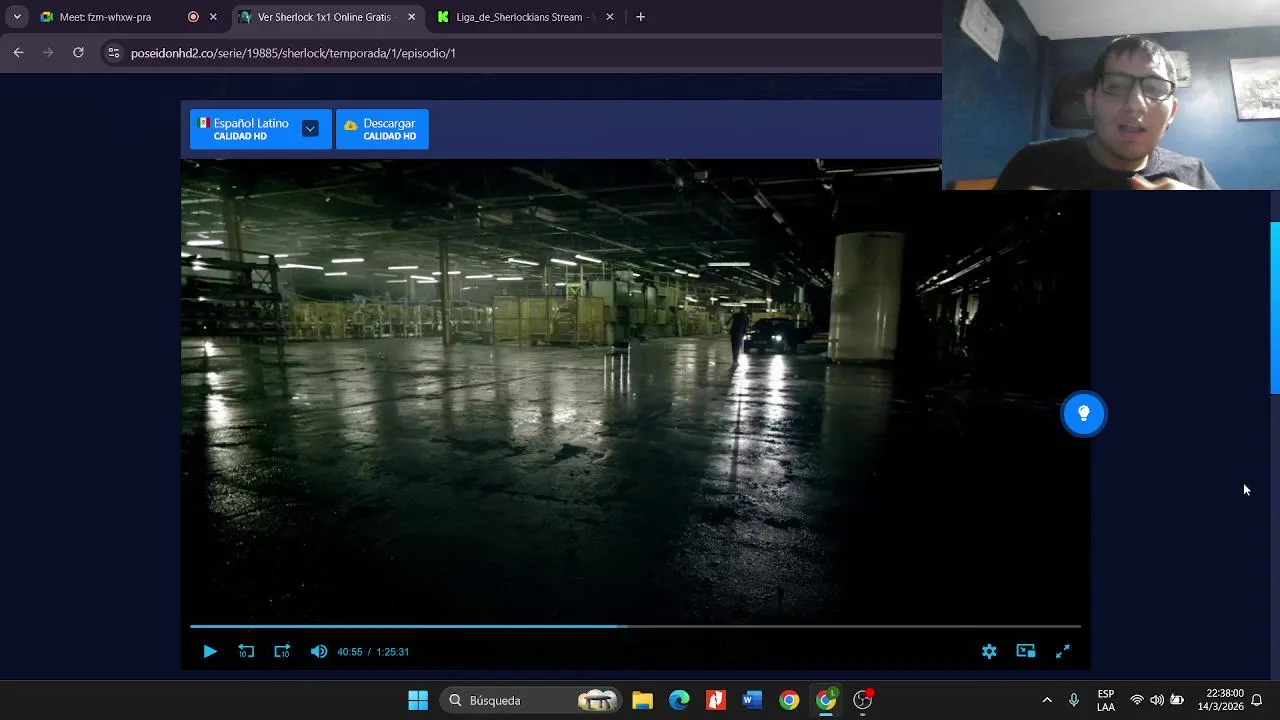Play the Sherlock video
Viewport: 1280px width, 720px height.
coord(210,651)
